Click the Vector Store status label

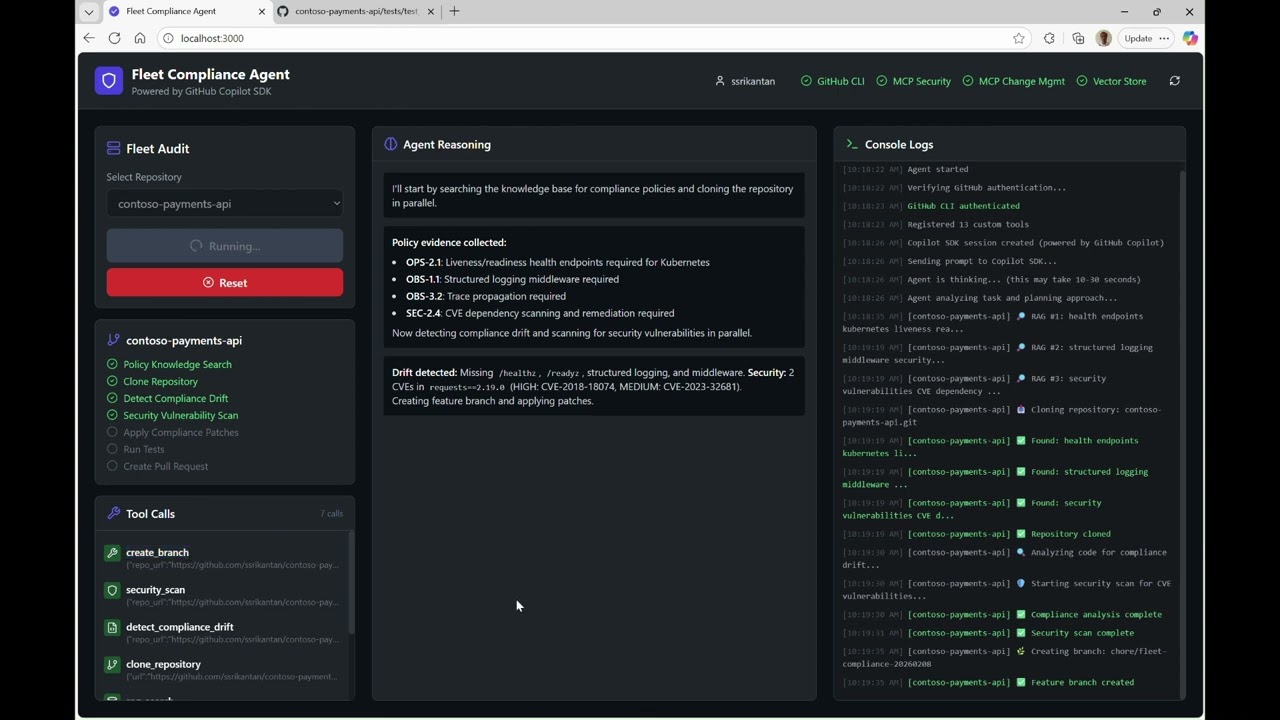[1120, 81]
